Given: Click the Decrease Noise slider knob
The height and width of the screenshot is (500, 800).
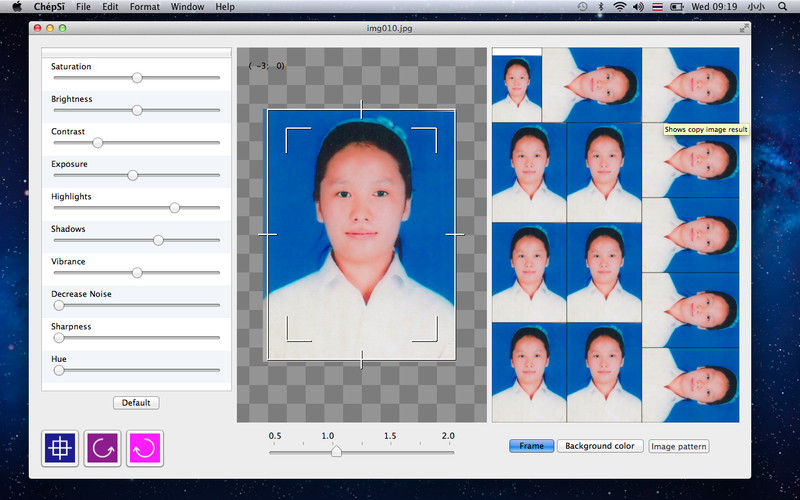Looking at the screenshot, I should [x=59, y=306].
